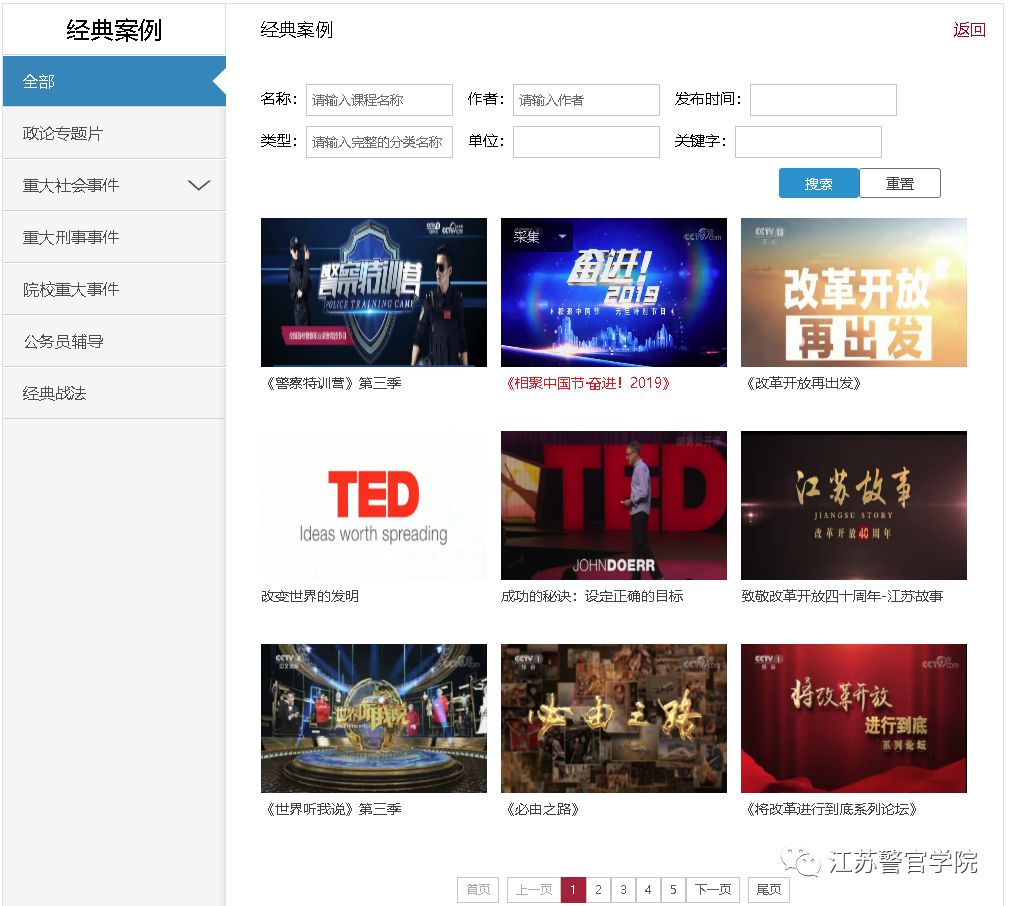This screenshot has height=906, width=1010.
Task: Open the 改革开放再出发 video thumbnail
Action: point(854,292)
